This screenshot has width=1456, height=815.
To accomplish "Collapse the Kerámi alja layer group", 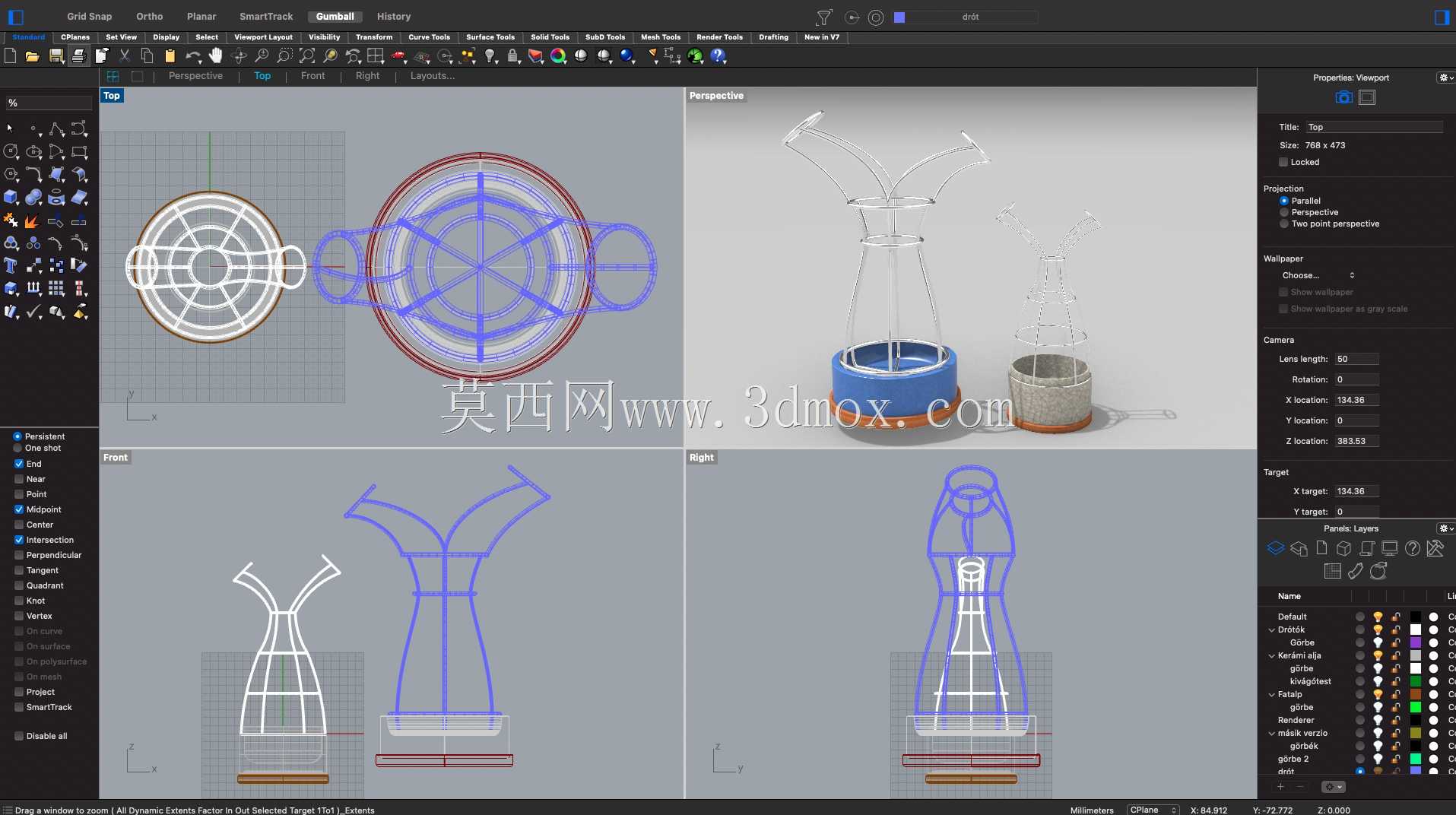I will [x=1271, y=655].
